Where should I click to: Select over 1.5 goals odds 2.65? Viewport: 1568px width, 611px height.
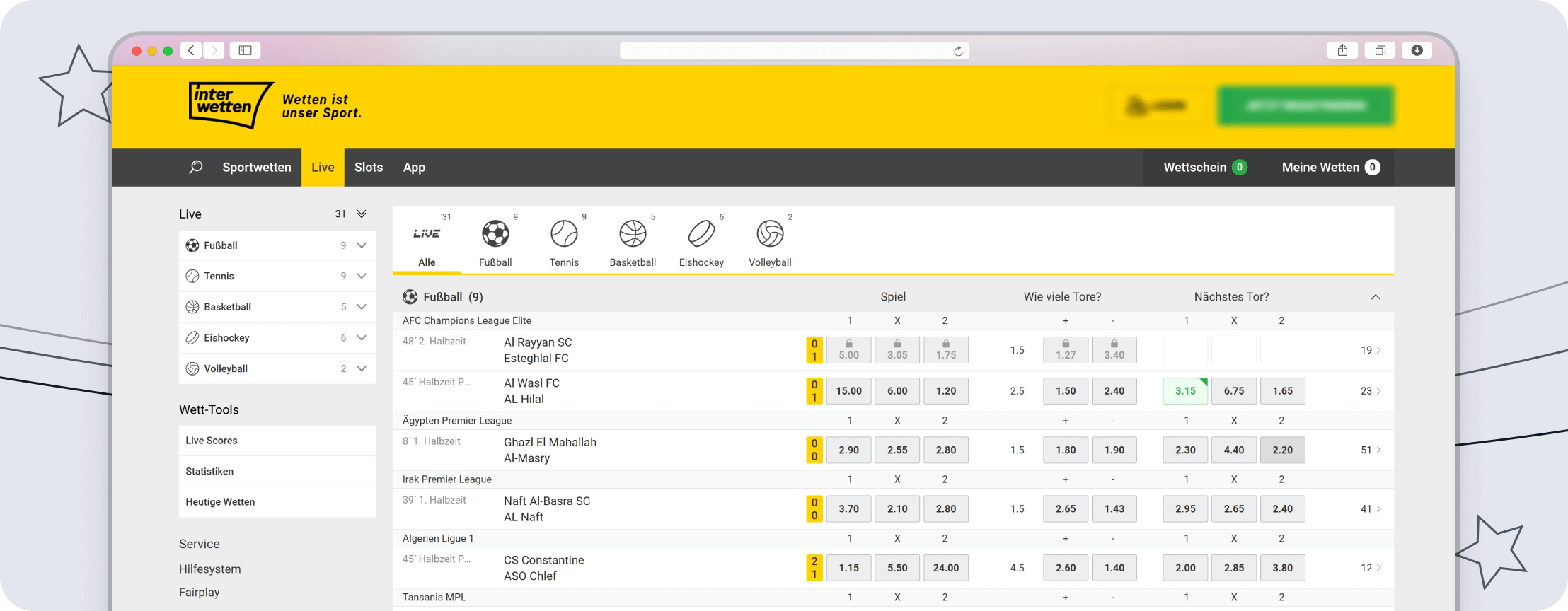pyautogui.click(x=1066, y=508)
